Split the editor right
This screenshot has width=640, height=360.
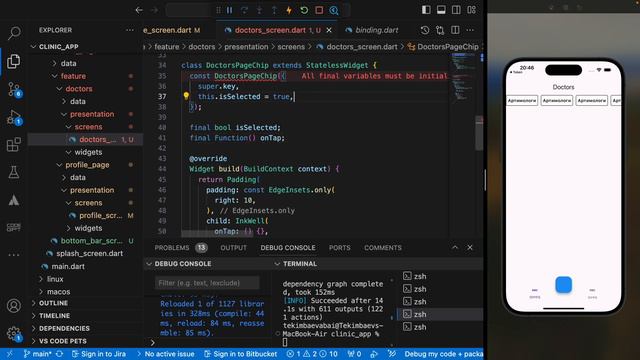[x=455, y=30]
